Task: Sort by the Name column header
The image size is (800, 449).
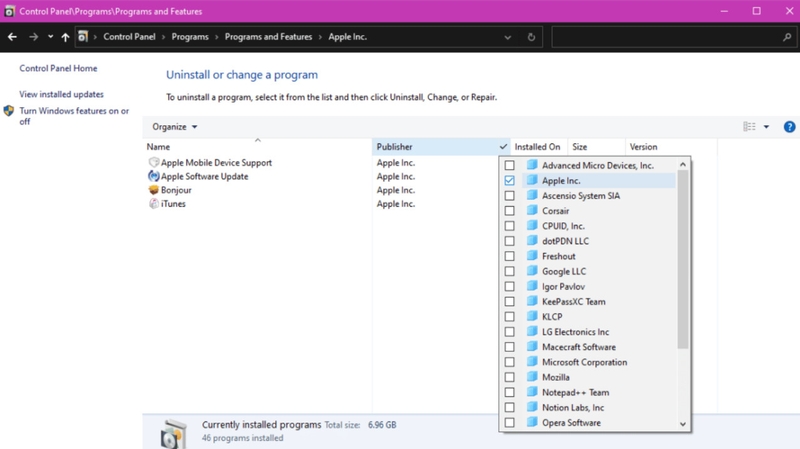Action: 258,146
